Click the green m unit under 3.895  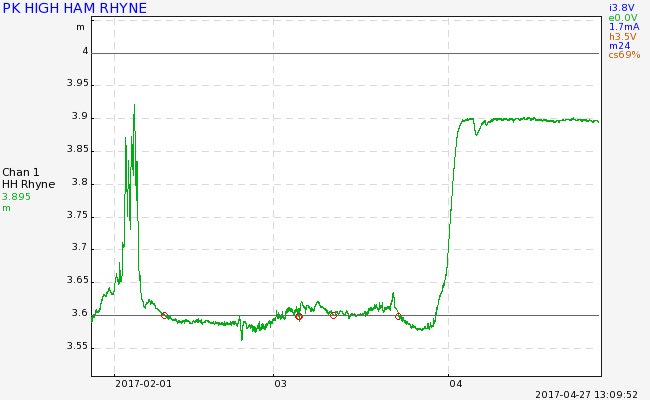pyautogui.click(x=6, y=208)
